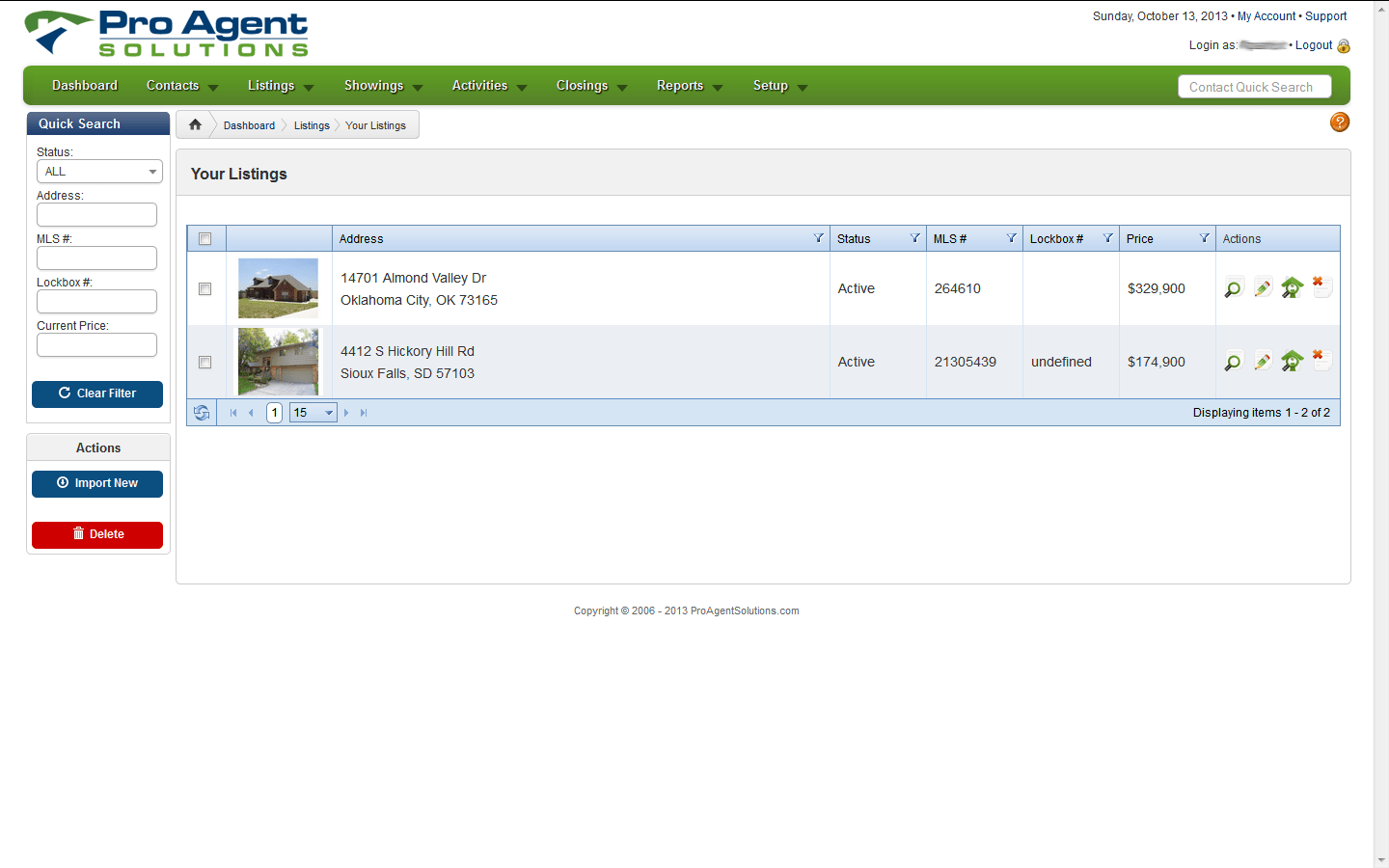The width and height of the screenshot is (1389, 868).
Task: Select the home icon in the breadcrumb bar
Action: pos(194,123)
